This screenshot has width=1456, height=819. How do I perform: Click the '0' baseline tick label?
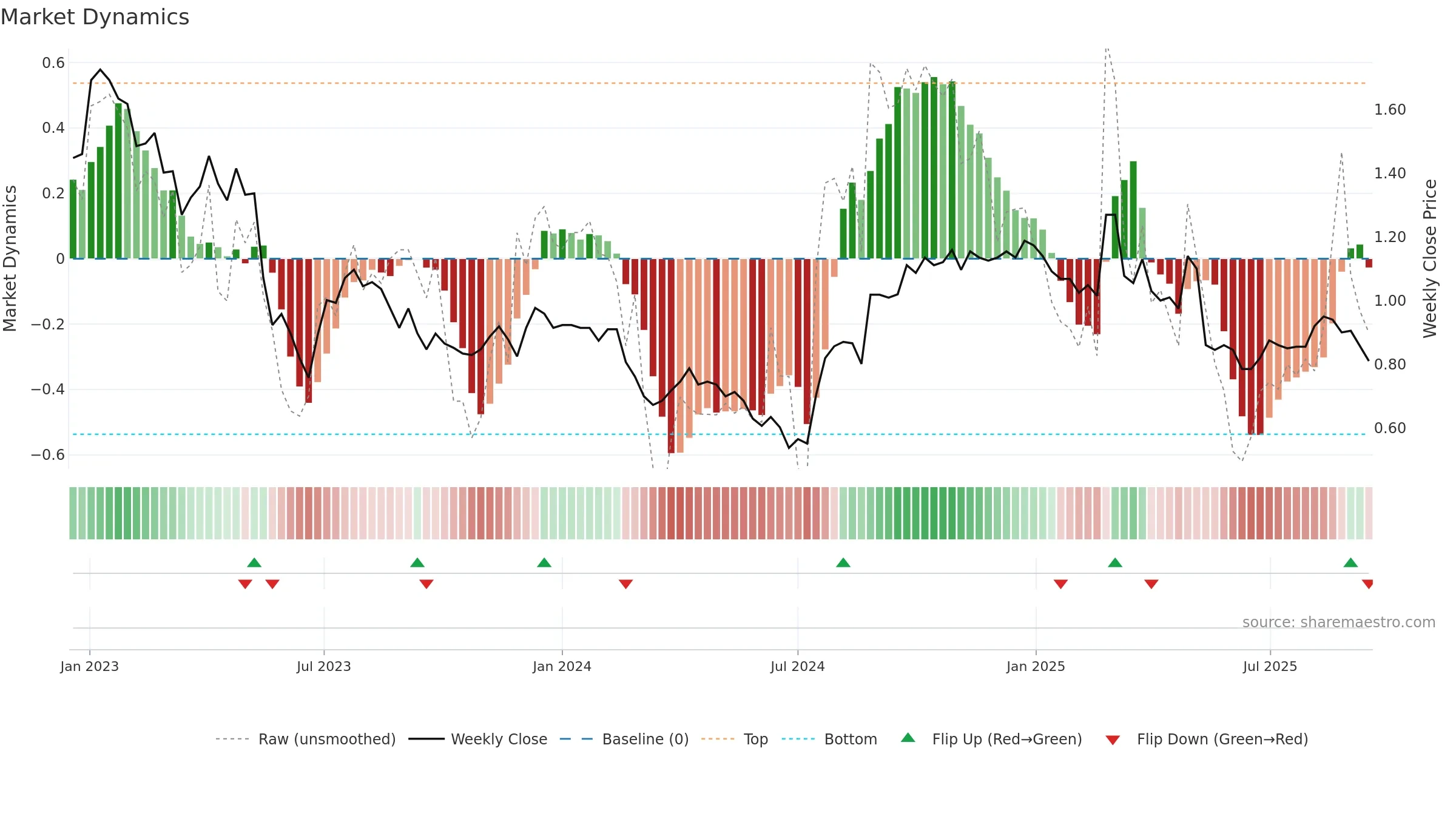(x=61, y=258)
